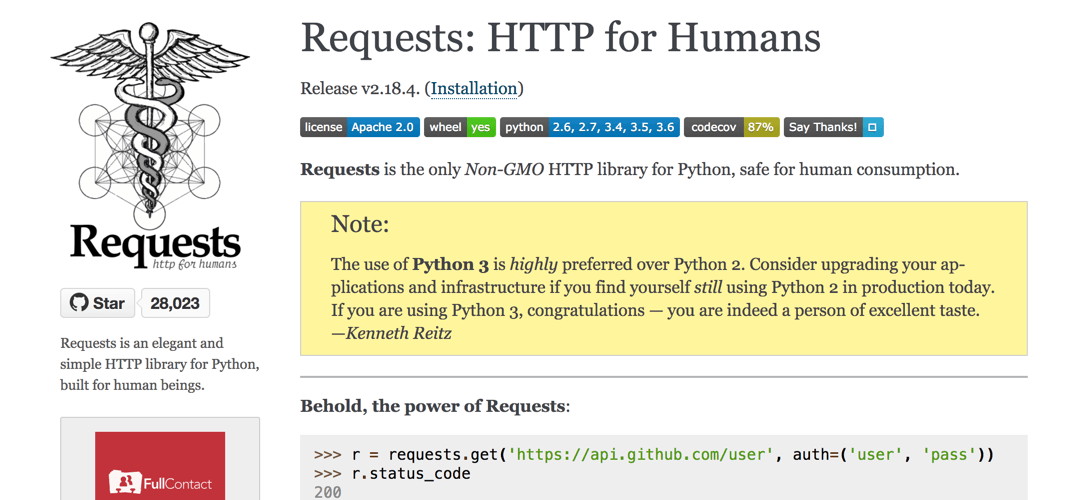Click the '—Kenneth Reitz' signature text
The height and width of the screenshot is (500, 1080).
pos(391,333)
